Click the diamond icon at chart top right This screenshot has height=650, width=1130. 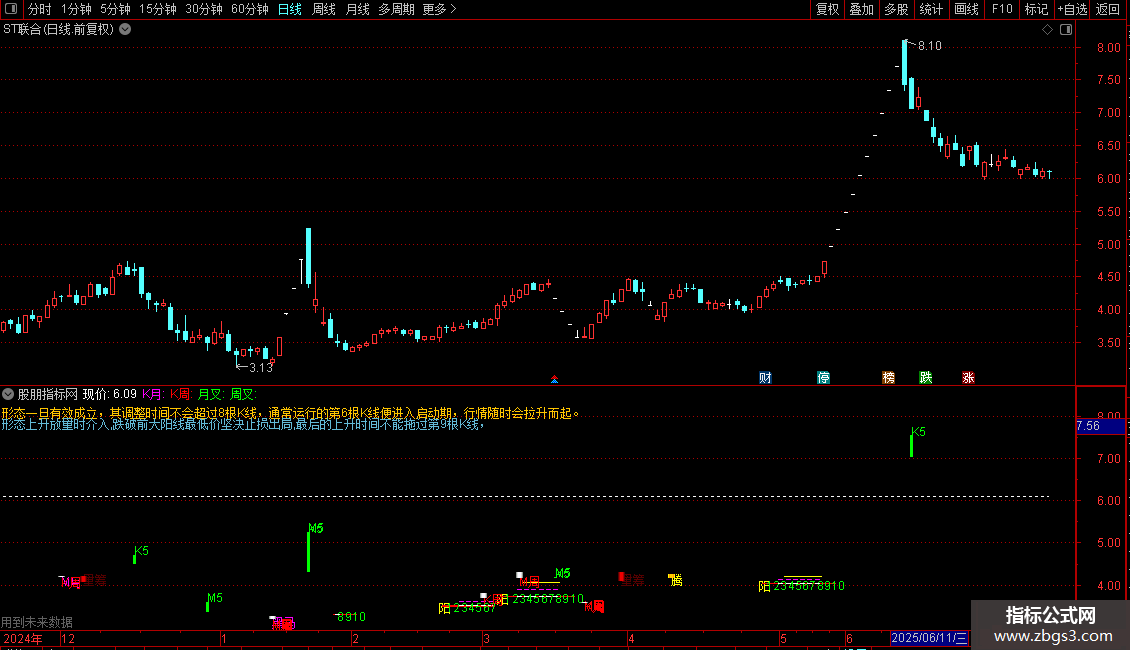click(x=1048, y=30)
